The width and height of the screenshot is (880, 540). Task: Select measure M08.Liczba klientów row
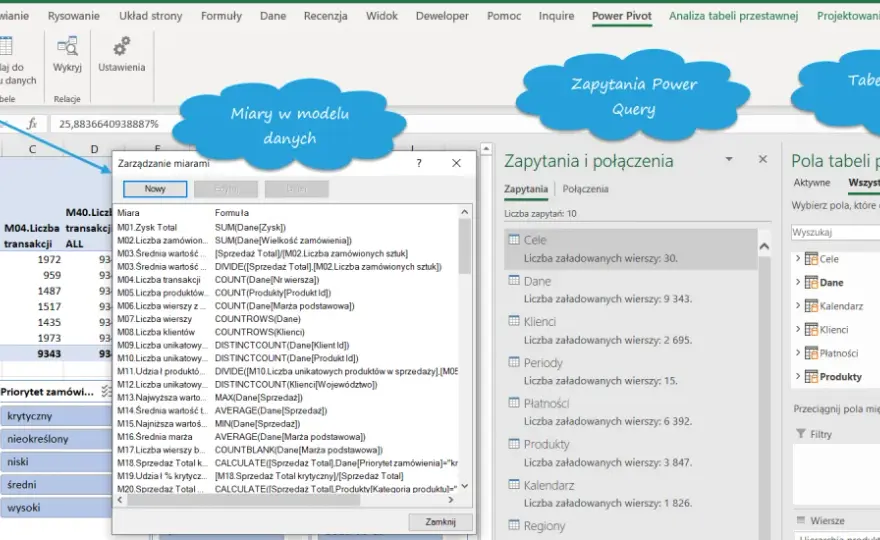click(286, 332)
